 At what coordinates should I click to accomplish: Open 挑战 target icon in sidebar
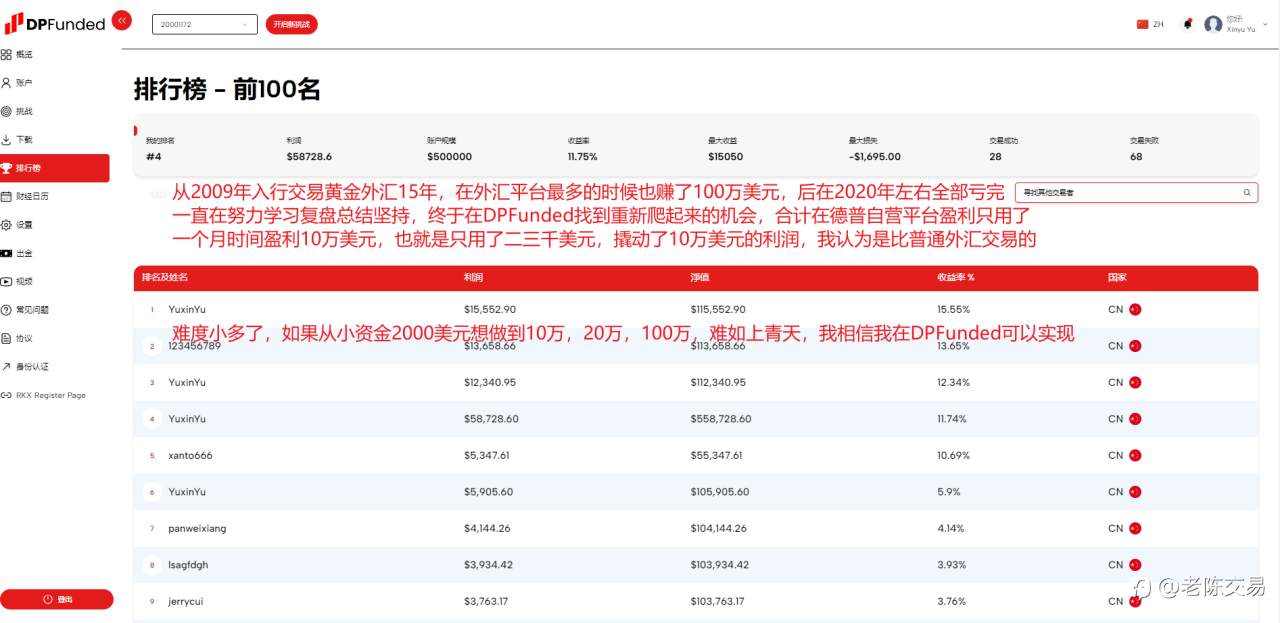pos(6,111)
